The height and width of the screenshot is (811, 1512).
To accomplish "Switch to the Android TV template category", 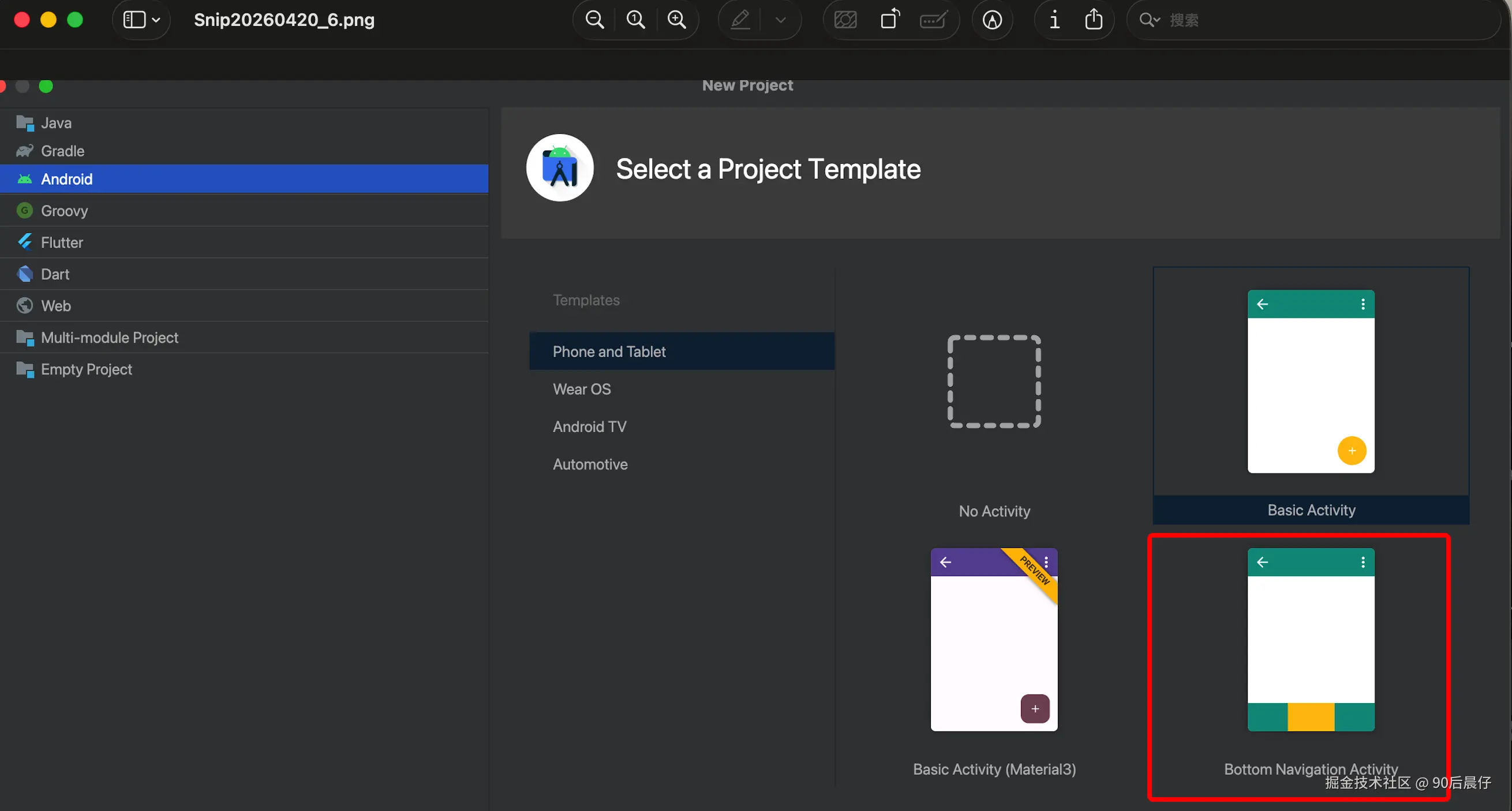I will tap(589, 427).
